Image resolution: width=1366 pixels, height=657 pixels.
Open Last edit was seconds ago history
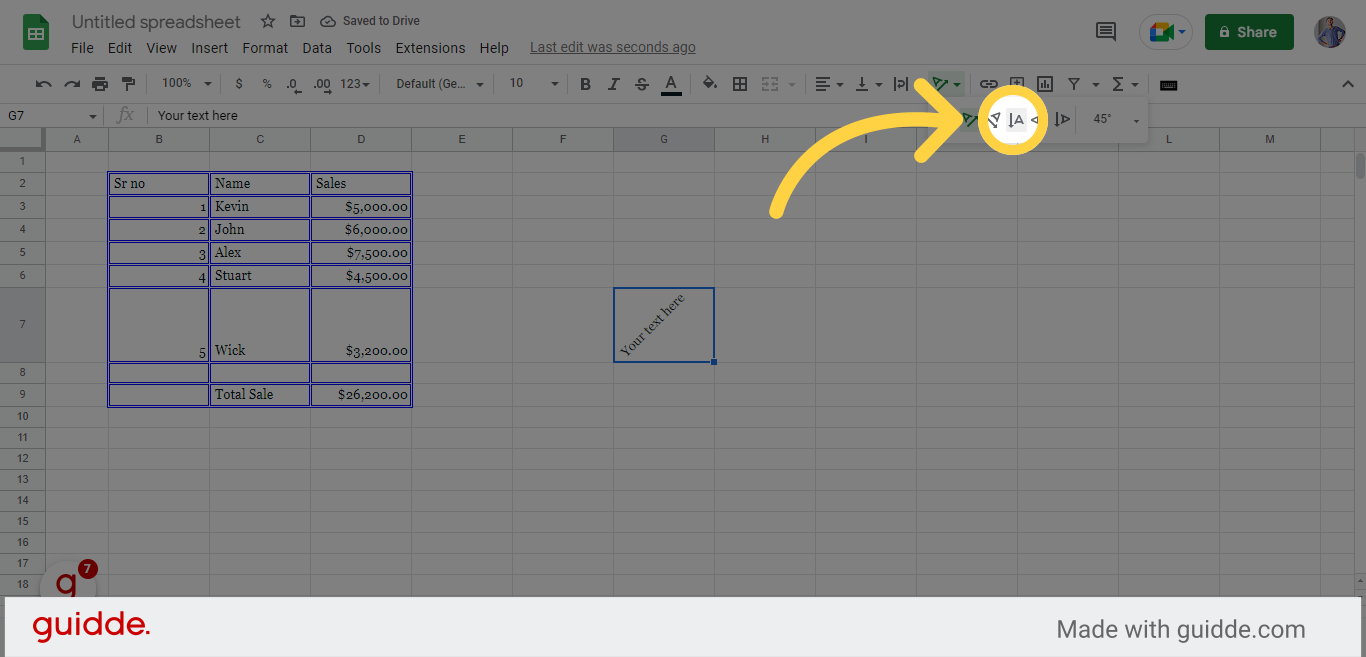(x=612, y=46)
